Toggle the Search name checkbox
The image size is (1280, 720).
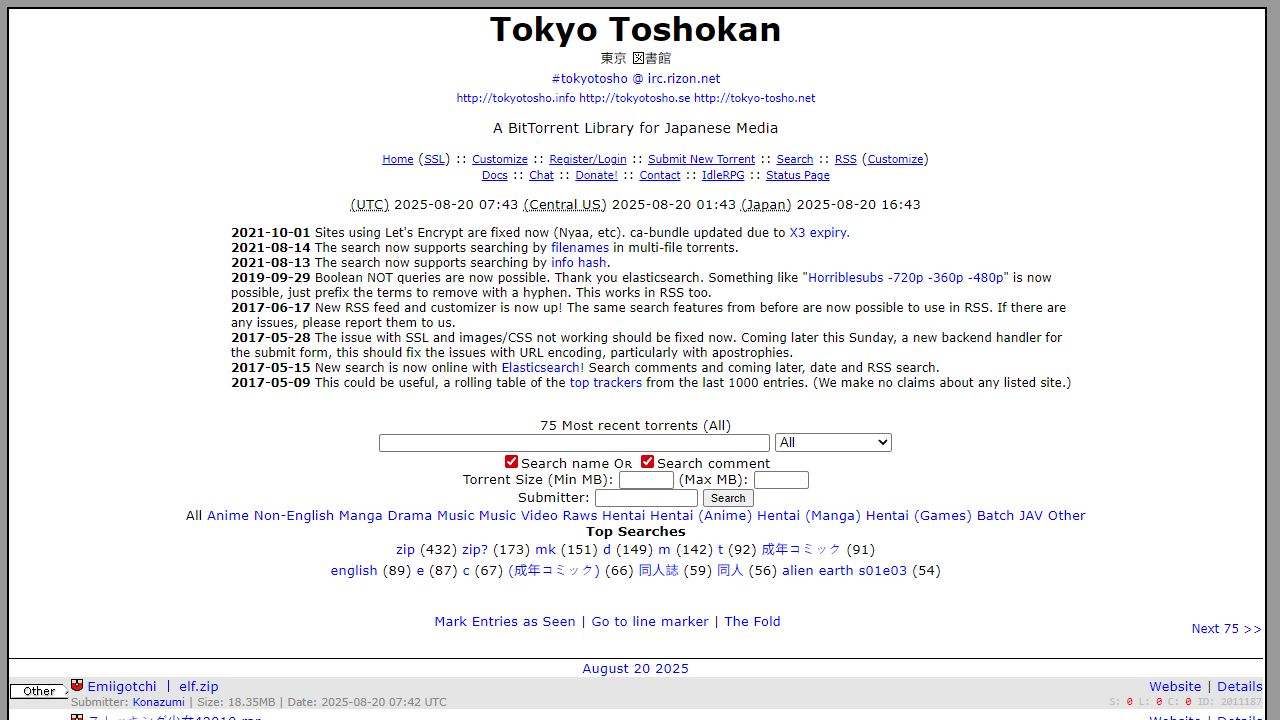(511, 462)
